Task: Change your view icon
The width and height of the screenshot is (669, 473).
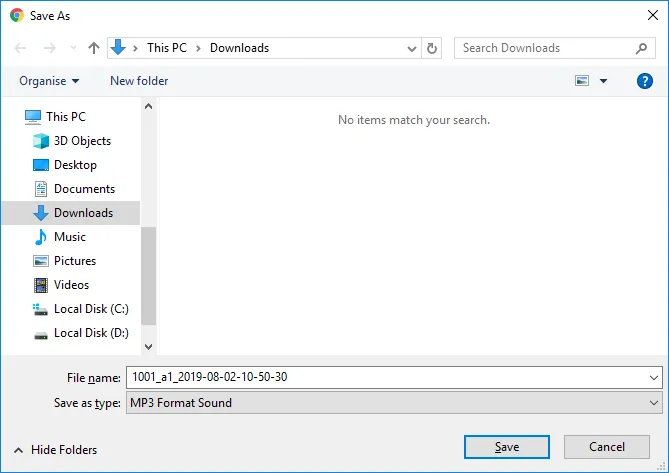Action: point(582,81)
